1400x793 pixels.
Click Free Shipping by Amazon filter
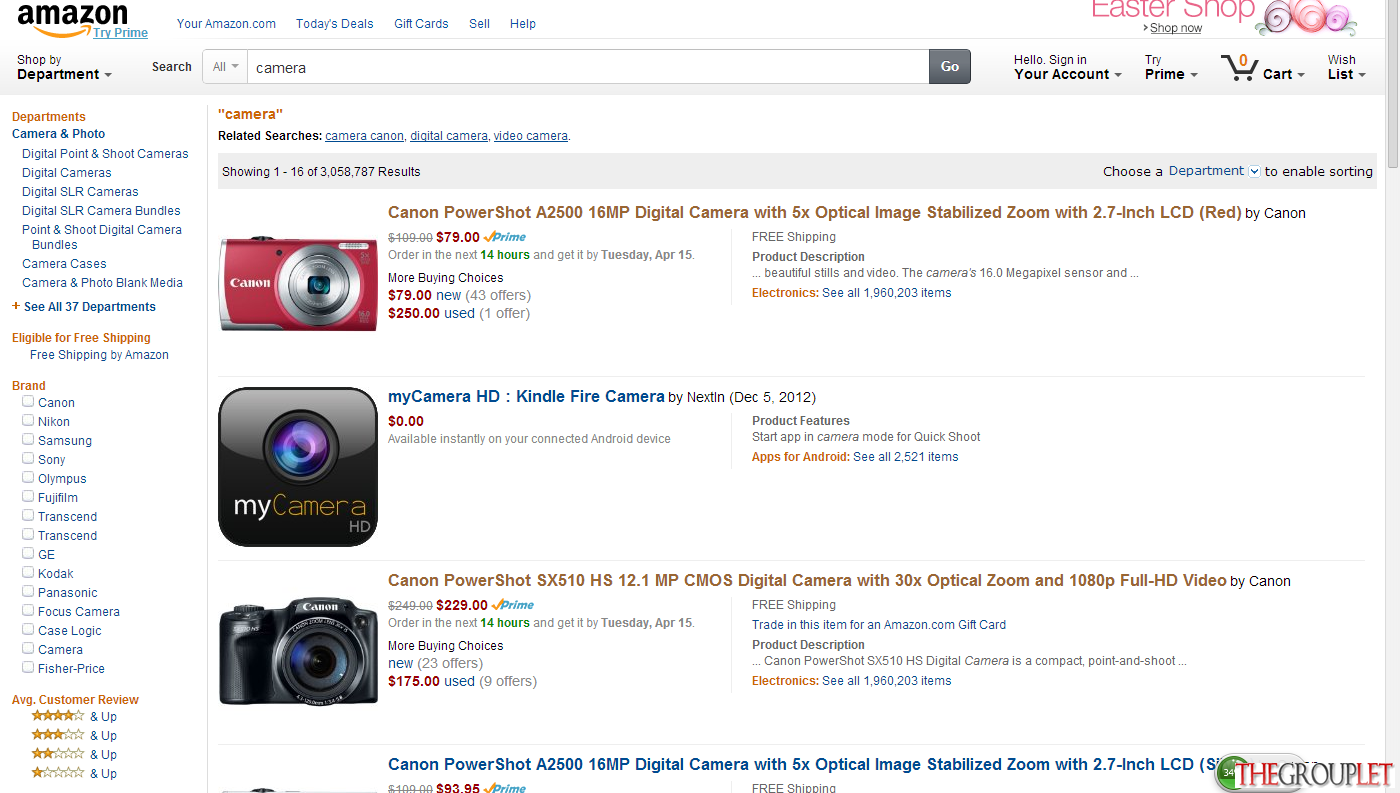[99, 354]
